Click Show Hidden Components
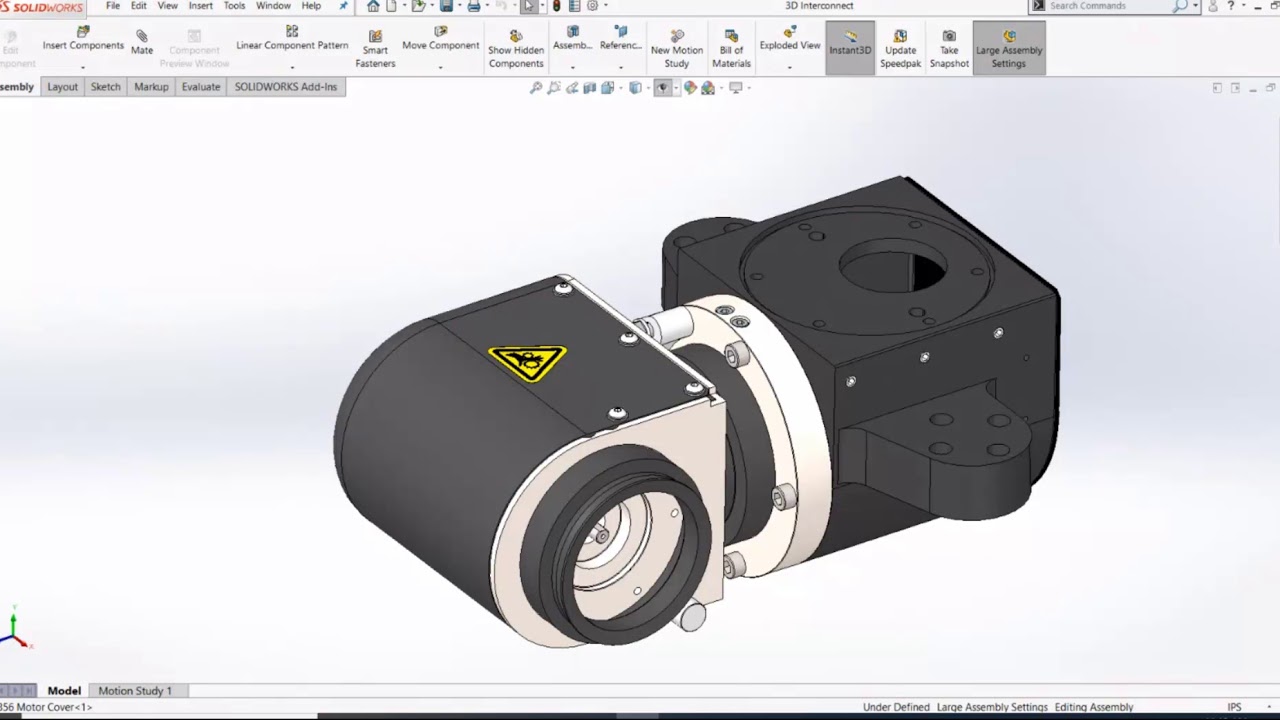This screenshot has height=720, width=1280. click(x=516, y=49)
